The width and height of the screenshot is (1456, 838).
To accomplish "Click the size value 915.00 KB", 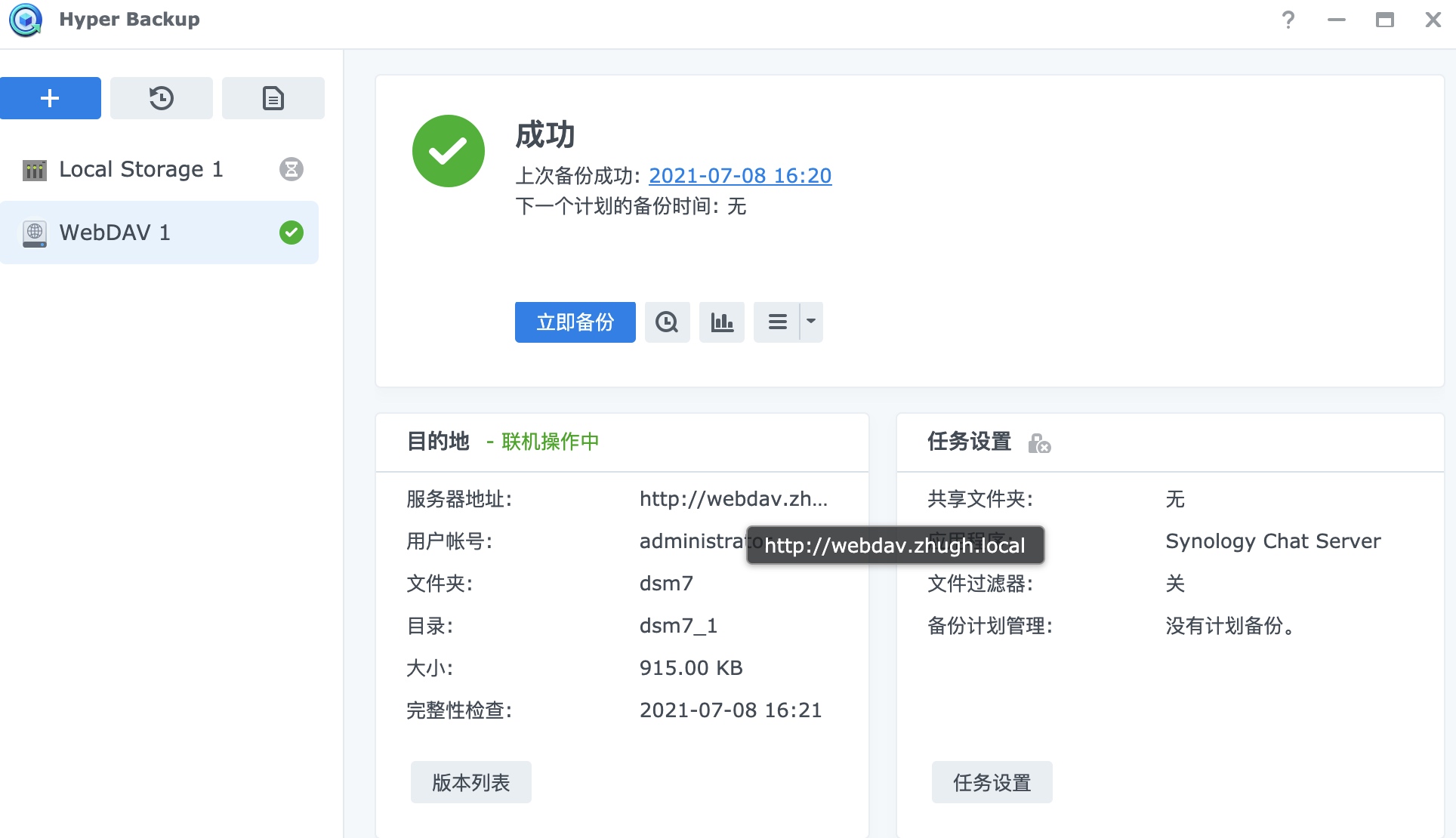I will (691, 668).
